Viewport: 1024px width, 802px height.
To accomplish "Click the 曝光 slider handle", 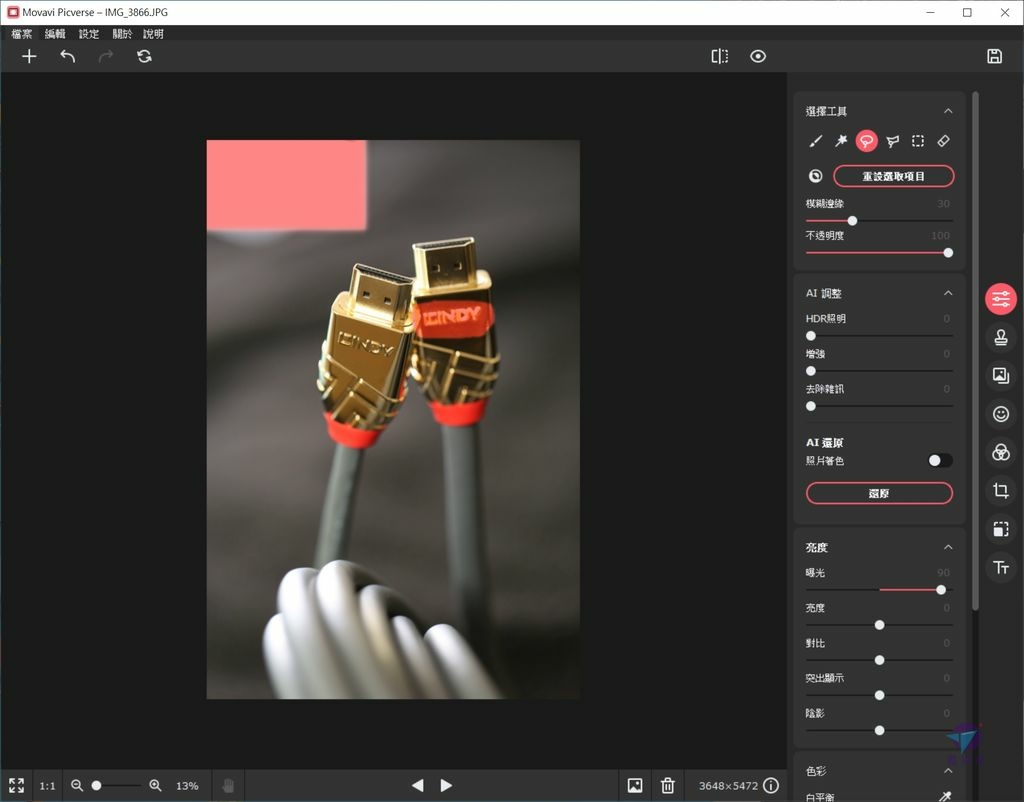I will click(x=941, y=590).
